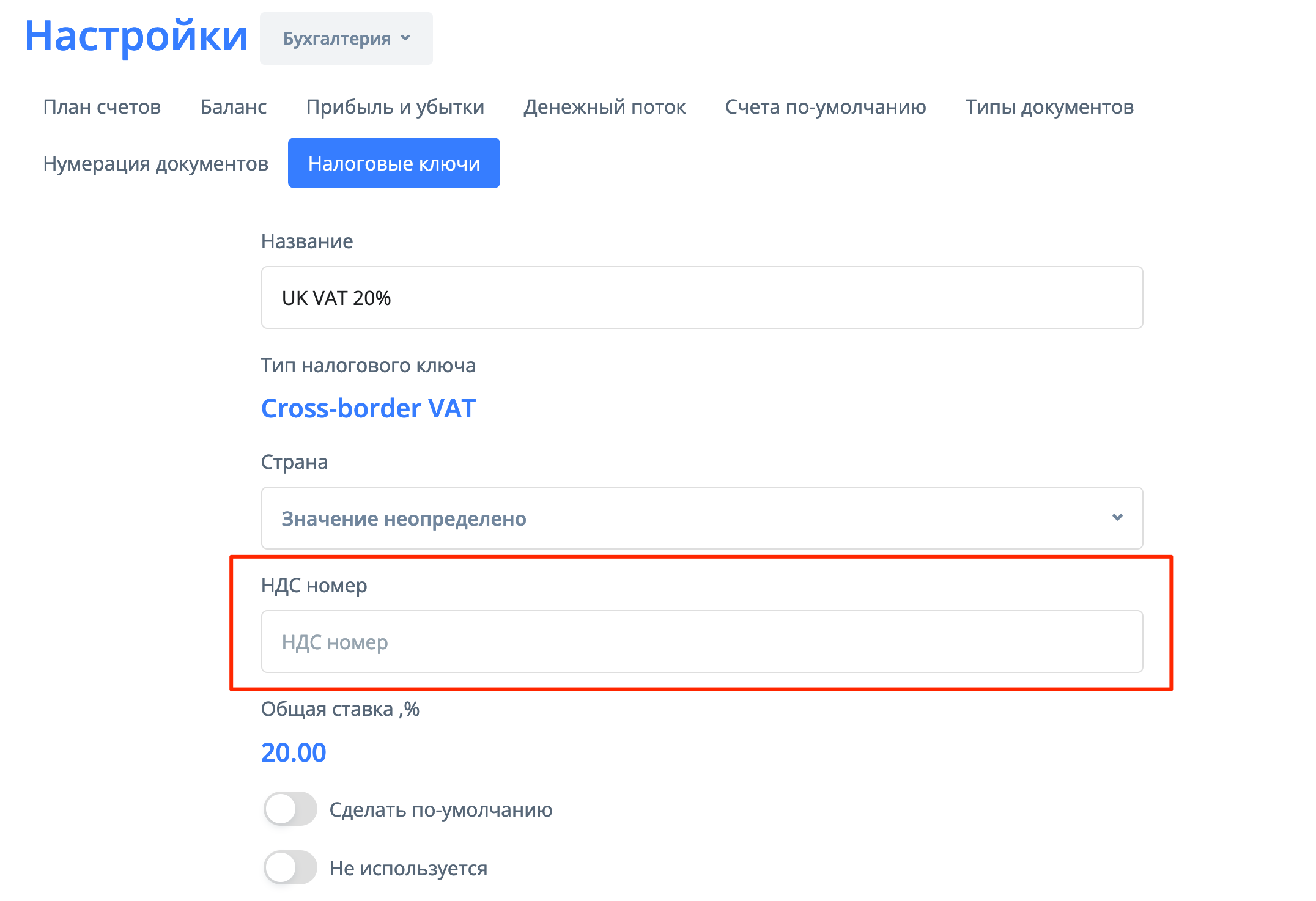This screenshot has width=1316, height=901.
Task: Click the Страна dropdown arrow icon
Action: click(x=1117, y=518)
